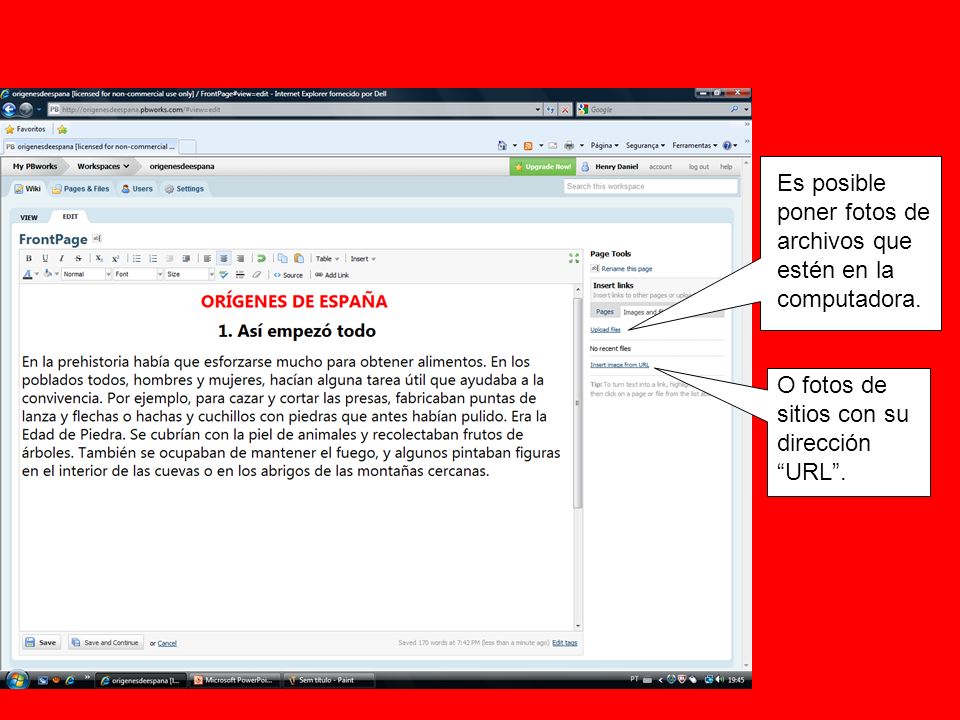Image resolution: width=960 pixels, height=720 pixels.
Task: Open the Table dropdown menu
Action: [328, 259]
